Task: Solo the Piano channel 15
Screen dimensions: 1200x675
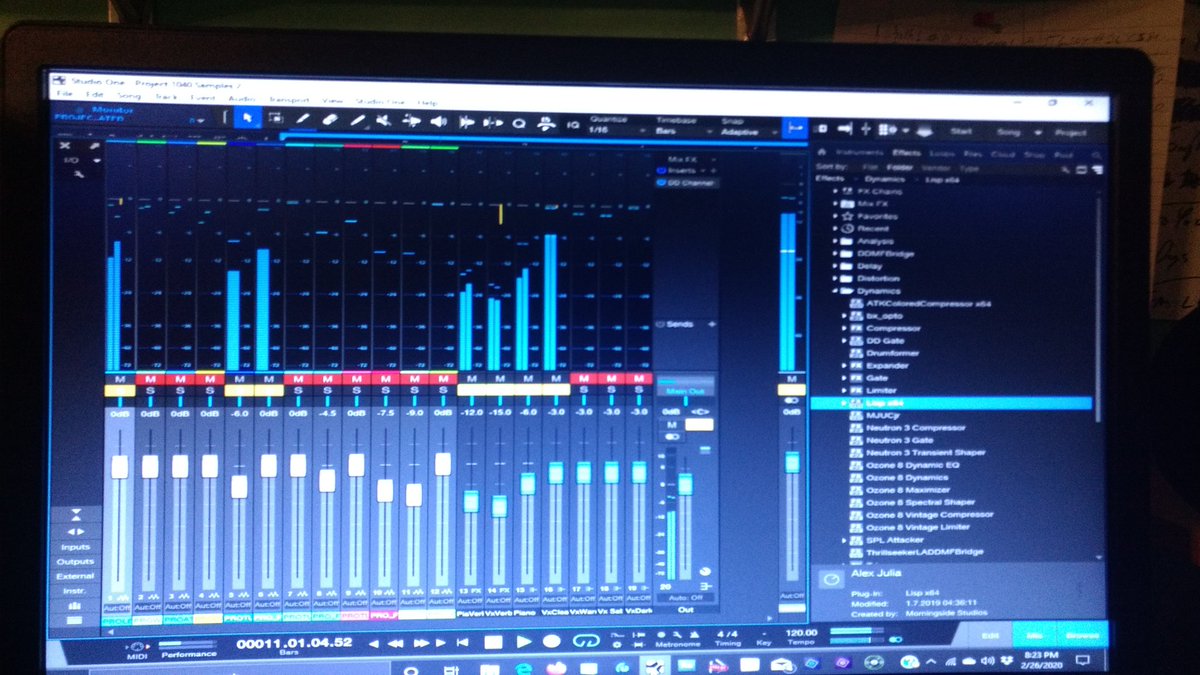Action: click(x=527, y=389)
